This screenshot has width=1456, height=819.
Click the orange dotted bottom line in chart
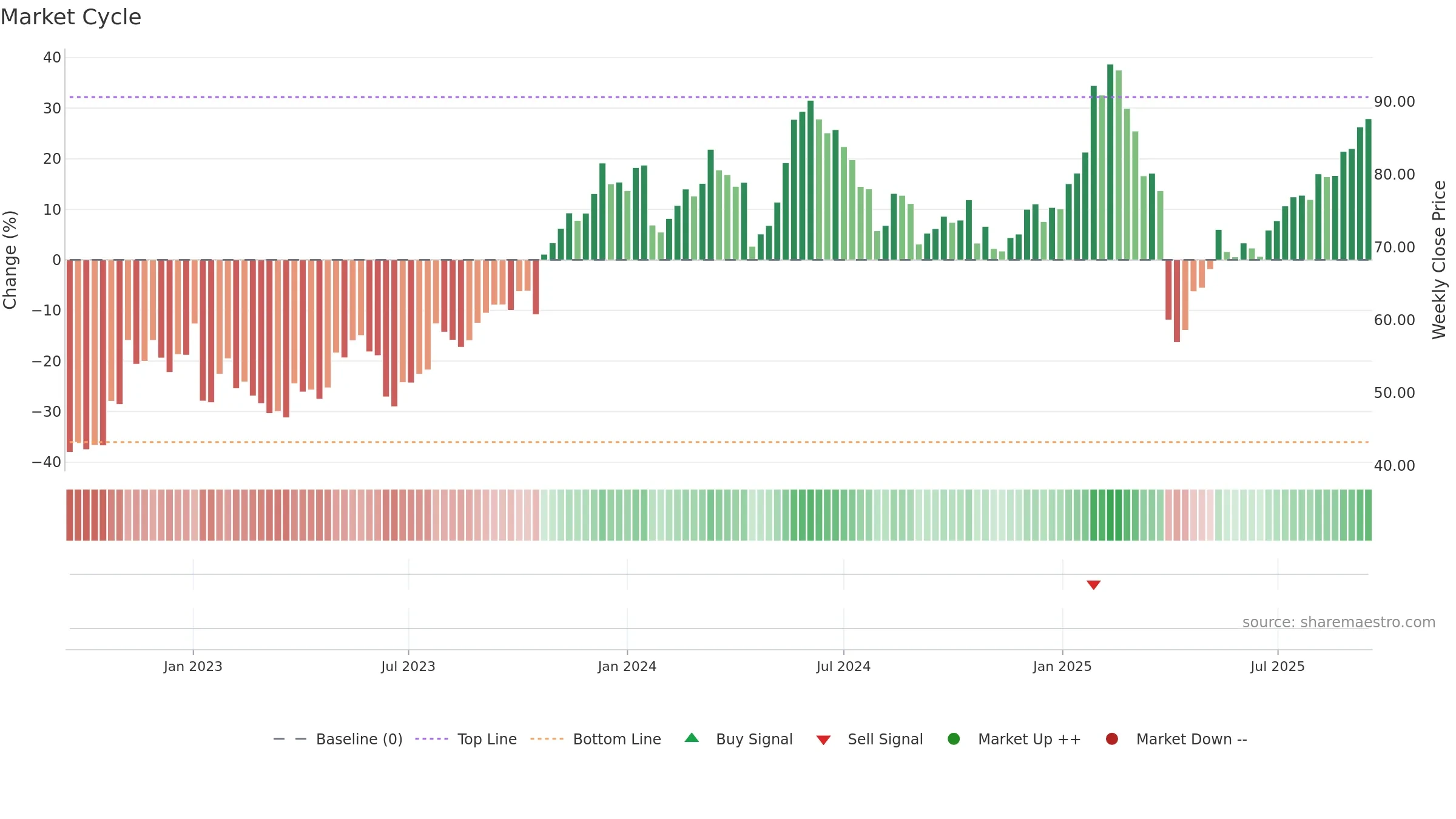(x=719, y=442)
